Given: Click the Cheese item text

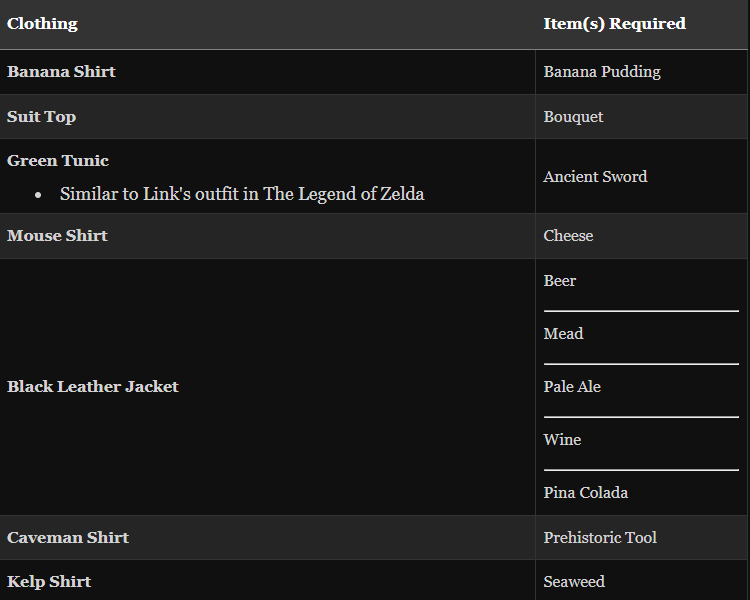Looking at the screenshot, I should tap(568, 236).
